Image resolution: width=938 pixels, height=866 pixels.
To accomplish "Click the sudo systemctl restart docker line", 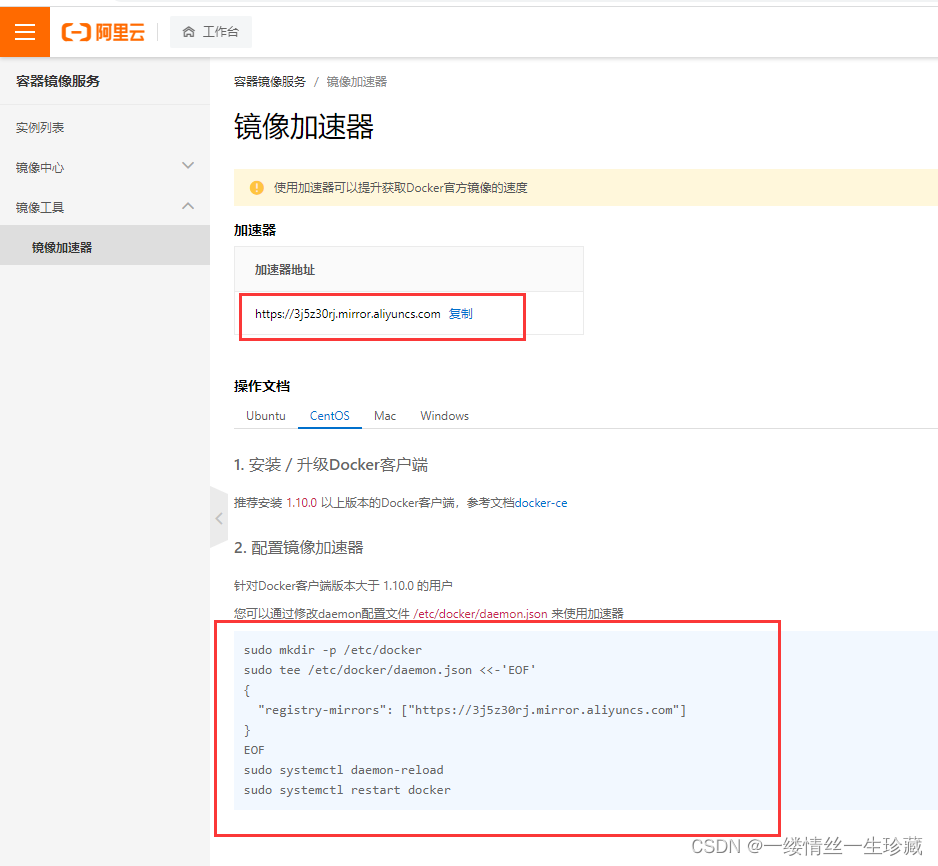I will click(347, 790).
